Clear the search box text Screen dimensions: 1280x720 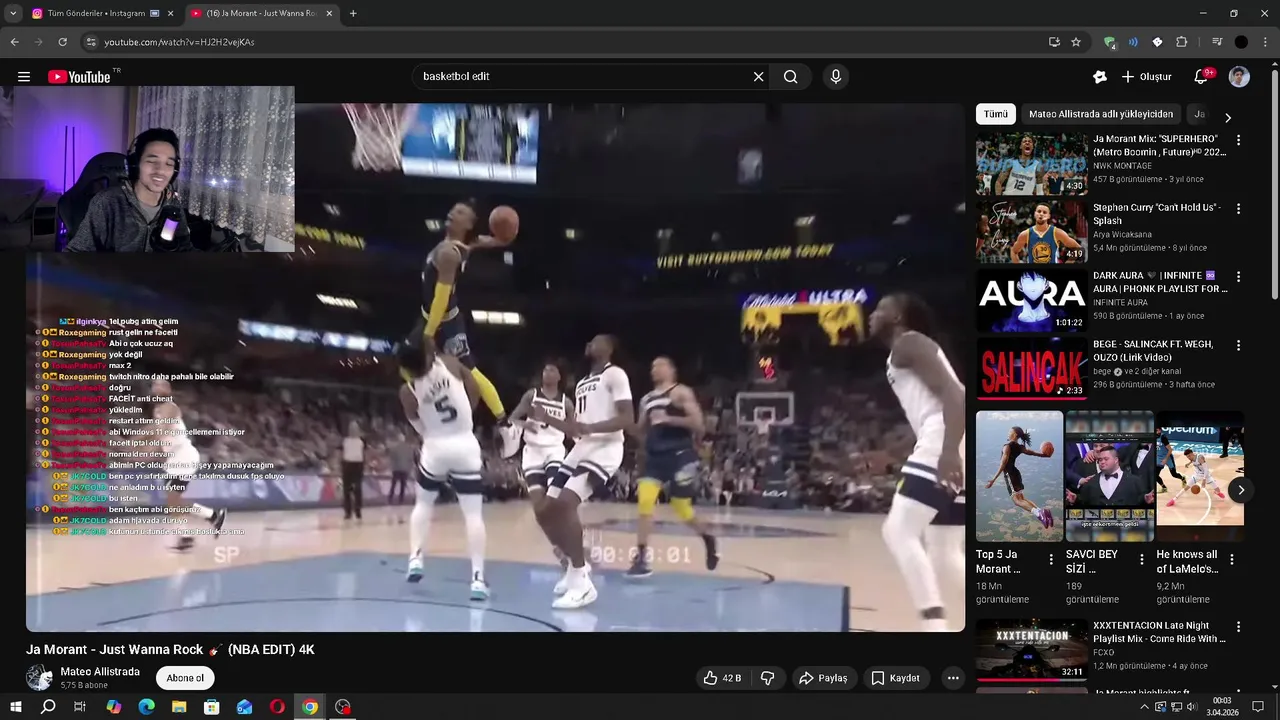pyautogui.click(x=758, y=77)
